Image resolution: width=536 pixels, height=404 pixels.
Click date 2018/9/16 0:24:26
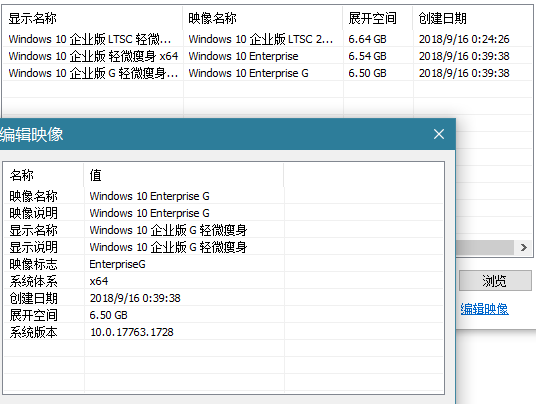(x=464, y=39)
